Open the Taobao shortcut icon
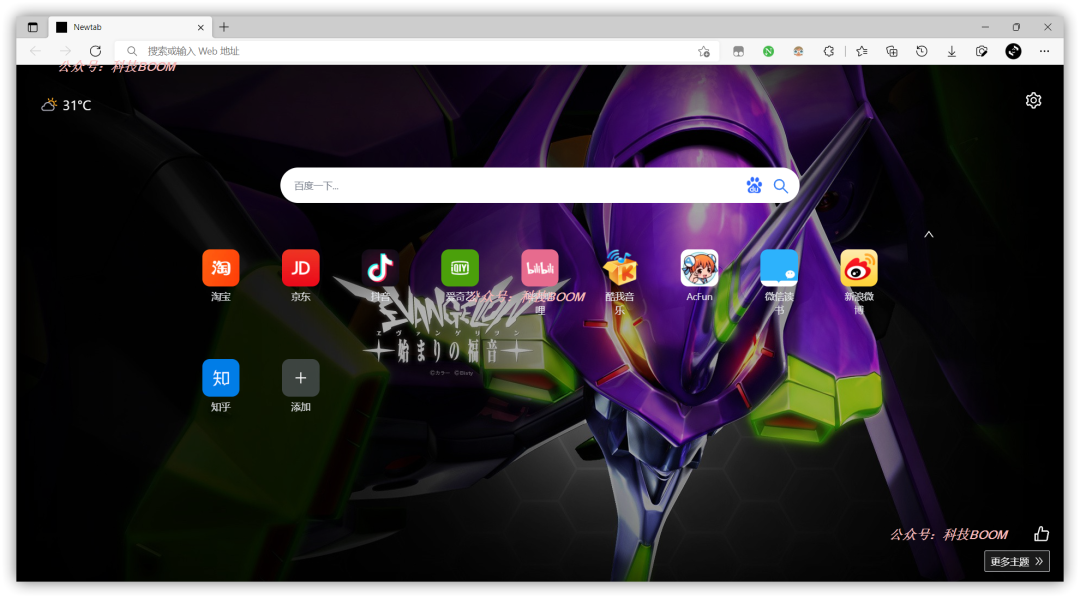This screenshot has height=598, width=1080. click(220, 268)
